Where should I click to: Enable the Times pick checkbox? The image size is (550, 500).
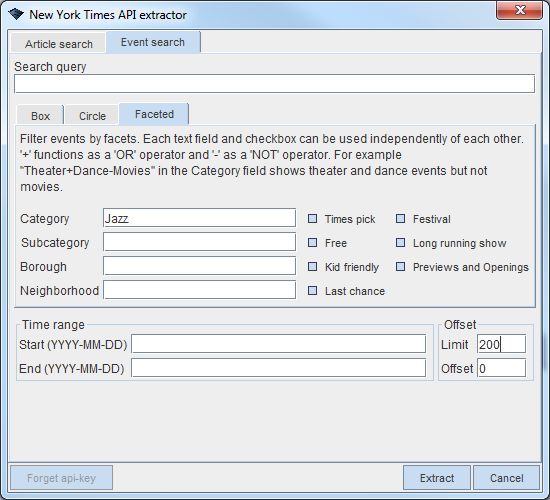(x=312, y=219)
